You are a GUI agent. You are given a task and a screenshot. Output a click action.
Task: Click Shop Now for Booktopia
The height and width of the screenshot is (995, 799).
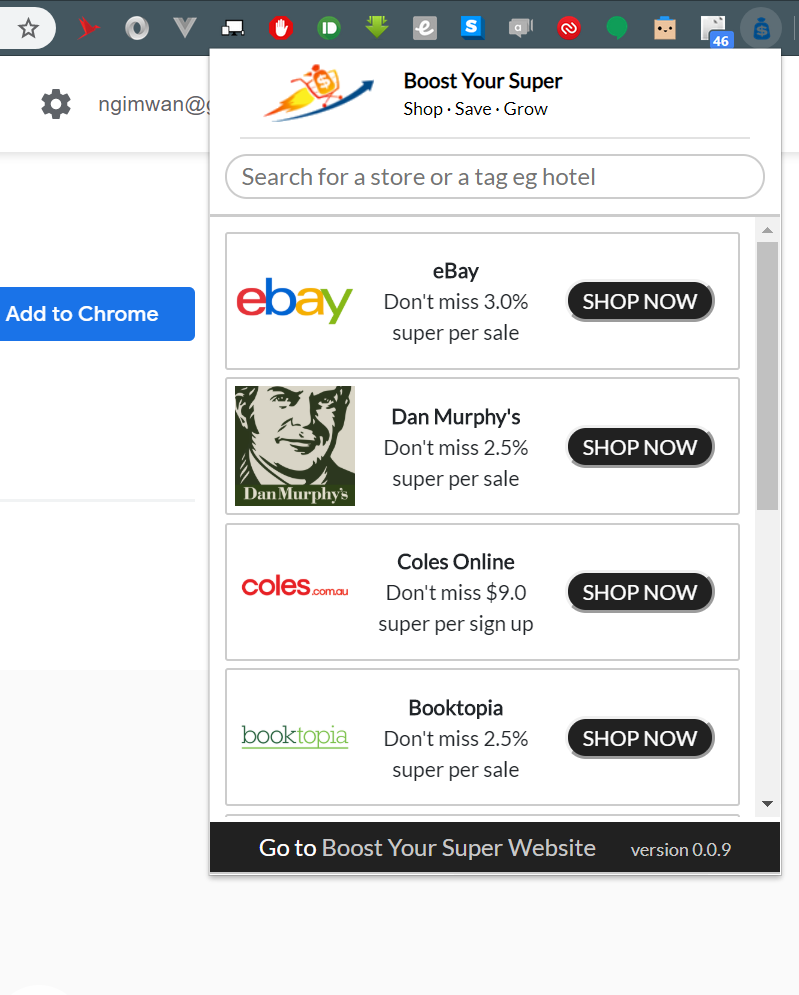pyautogui.click(x=640, y=738)
